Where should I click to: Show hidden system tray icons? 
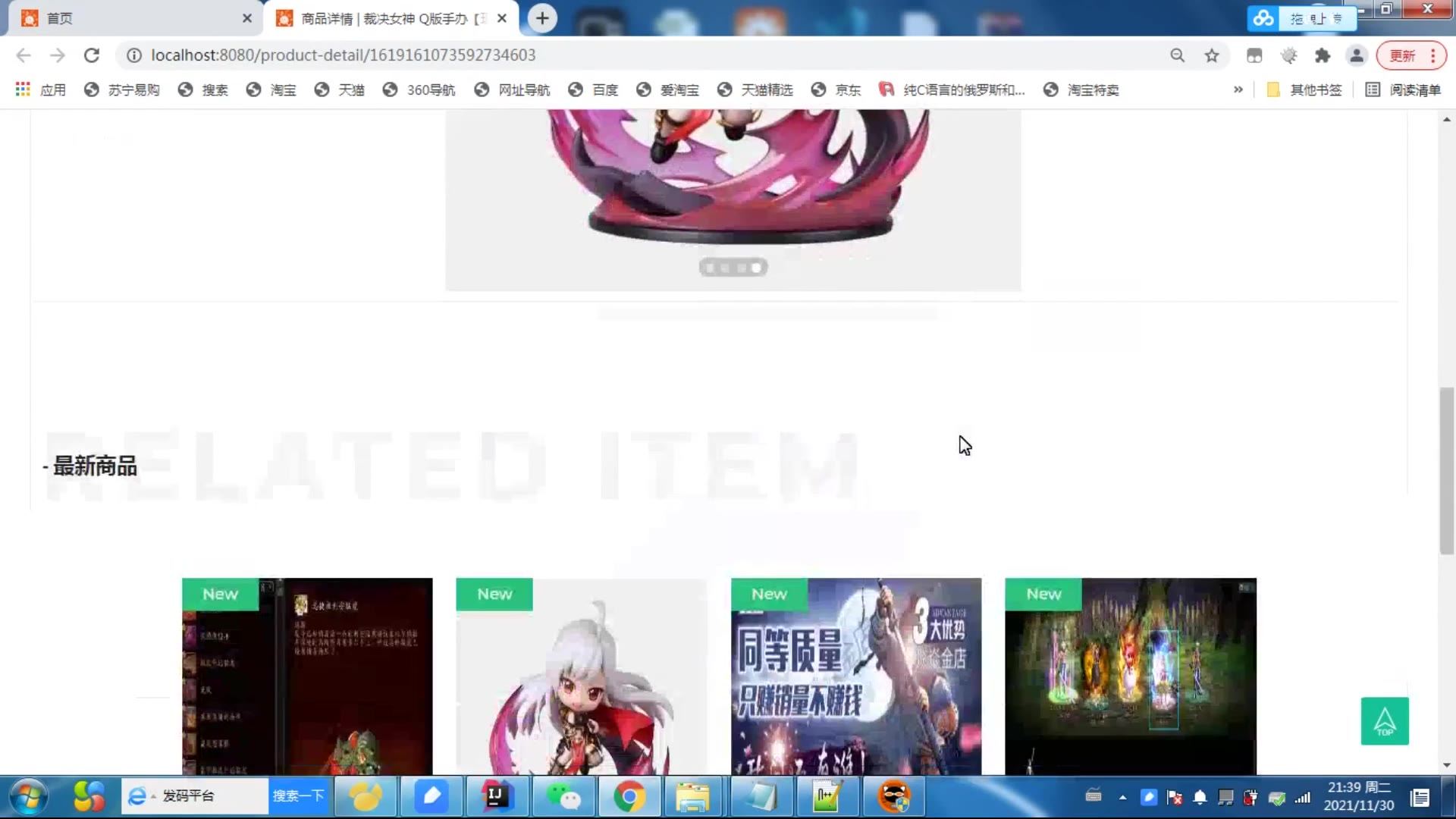coord(1122,797)
